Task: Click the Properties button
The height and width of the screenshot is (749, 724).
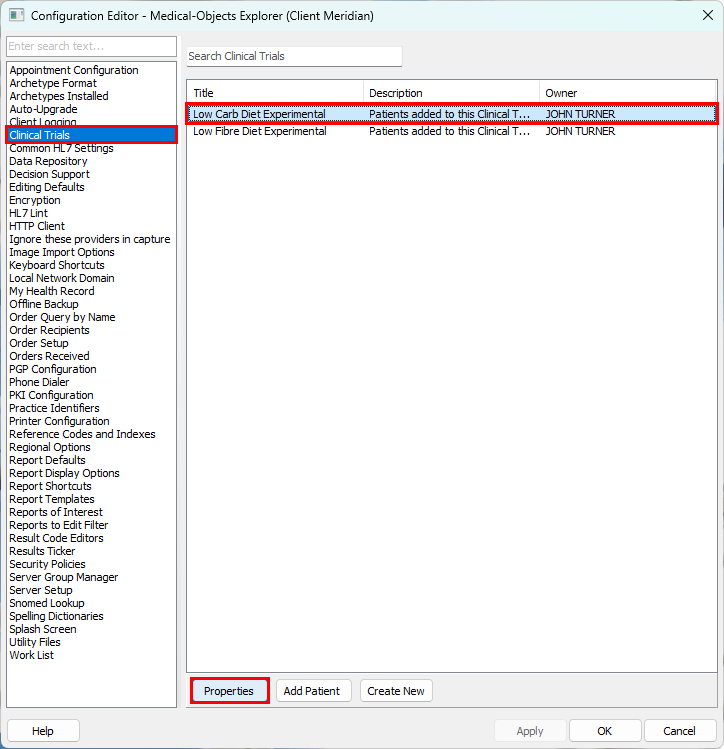Action: coord(229,691)
